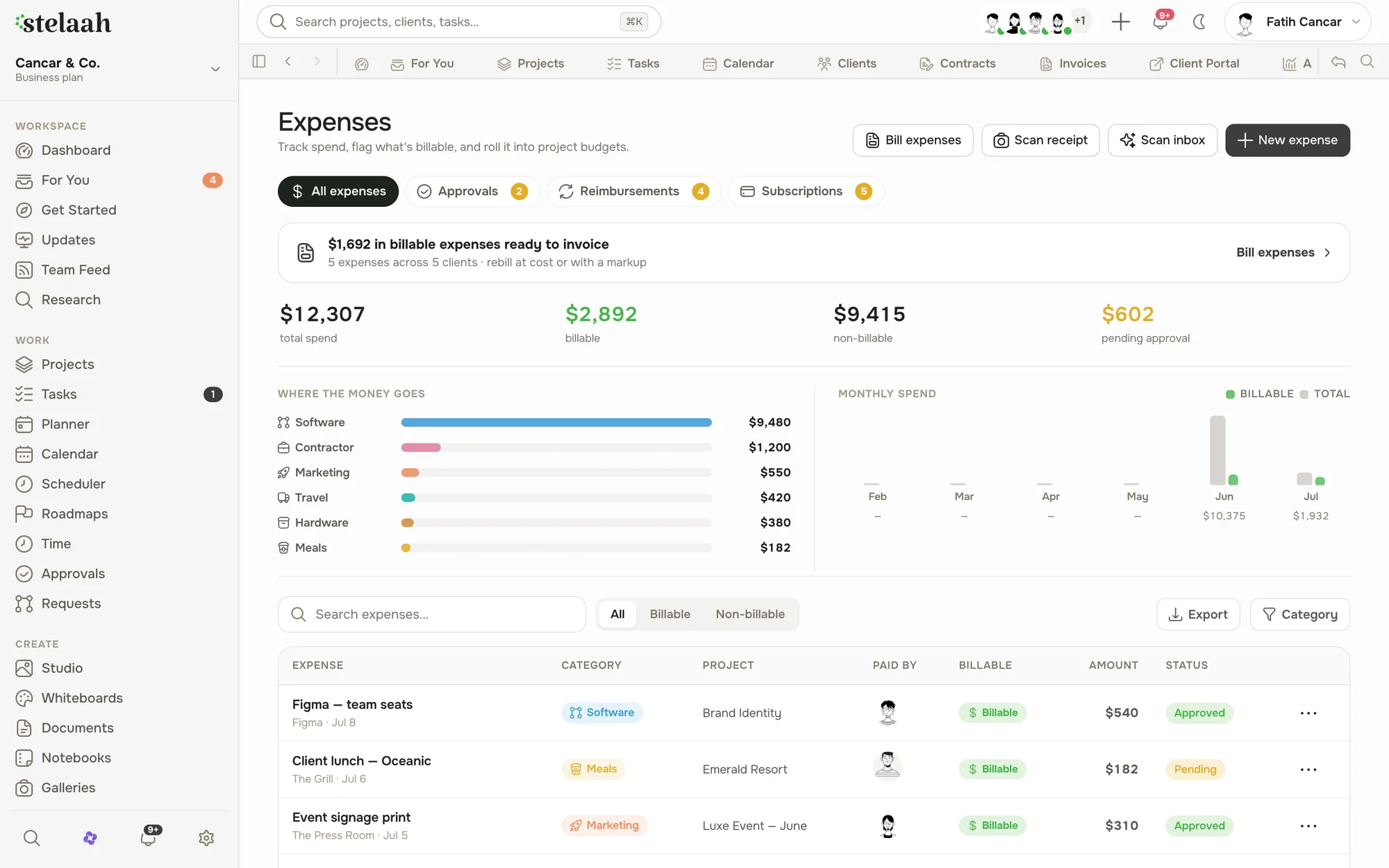
Task: Open the Calendar tab
Action: pos(738,64)
